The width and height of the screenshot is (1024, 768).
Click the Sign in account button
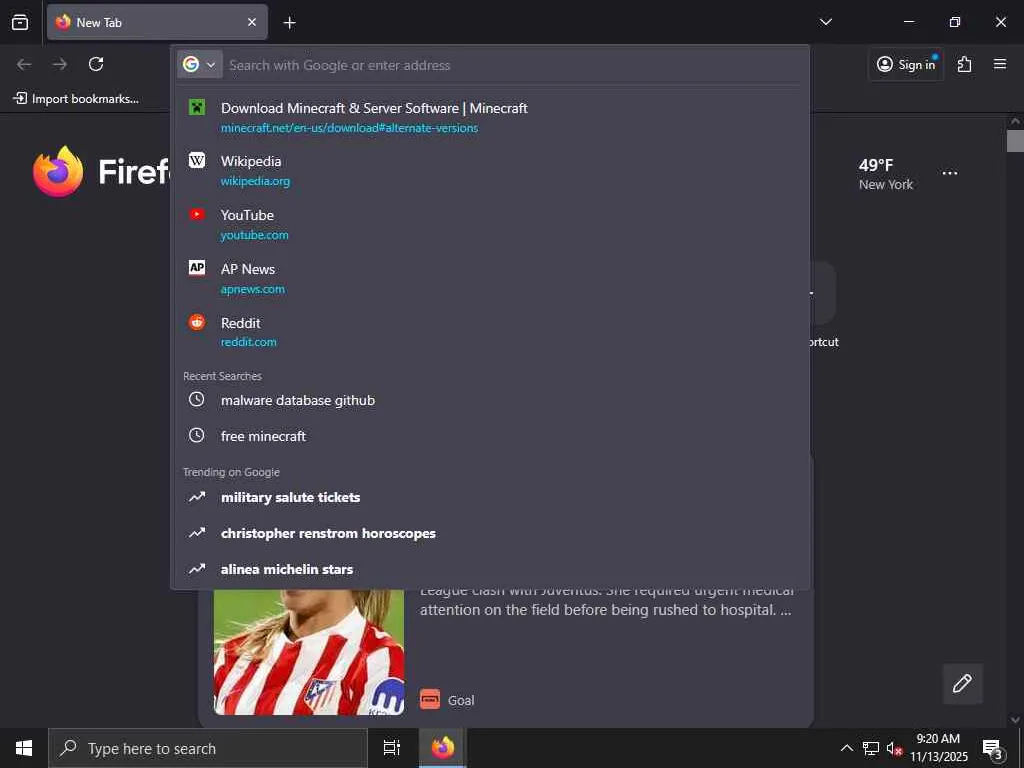[x=906, y=64]
